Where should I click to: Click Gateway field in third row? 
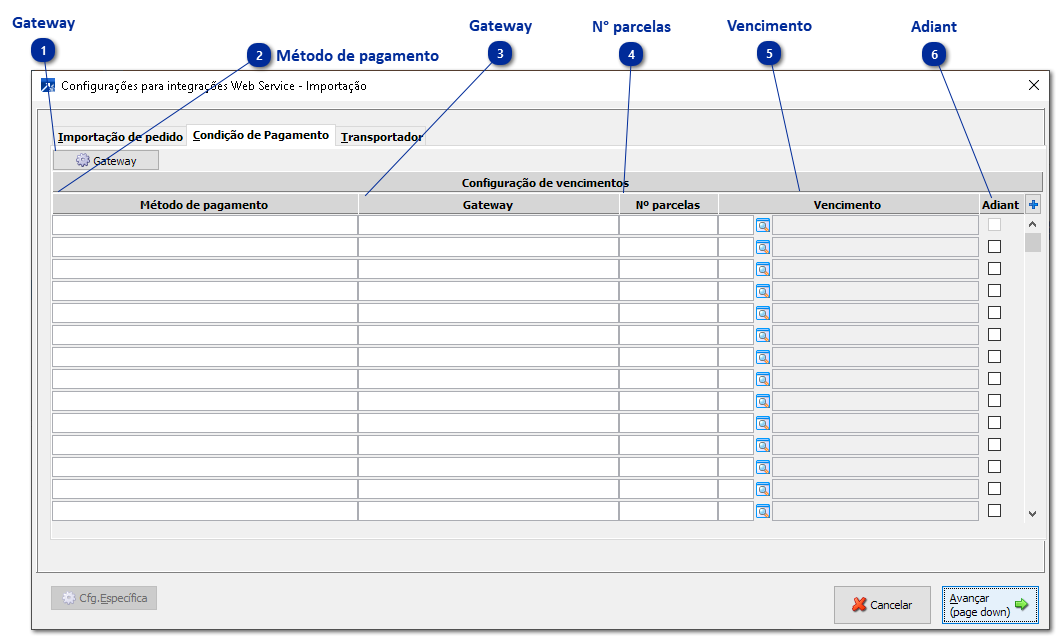(488, 269)
